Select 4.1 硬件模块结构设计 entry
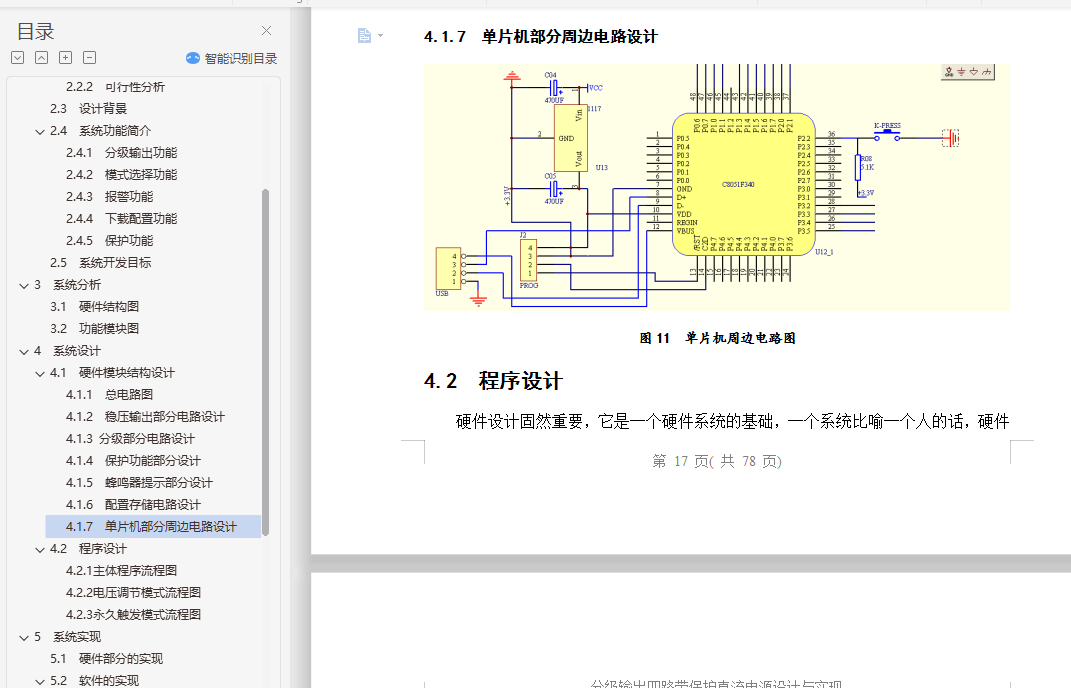 (x=112, y=372)
